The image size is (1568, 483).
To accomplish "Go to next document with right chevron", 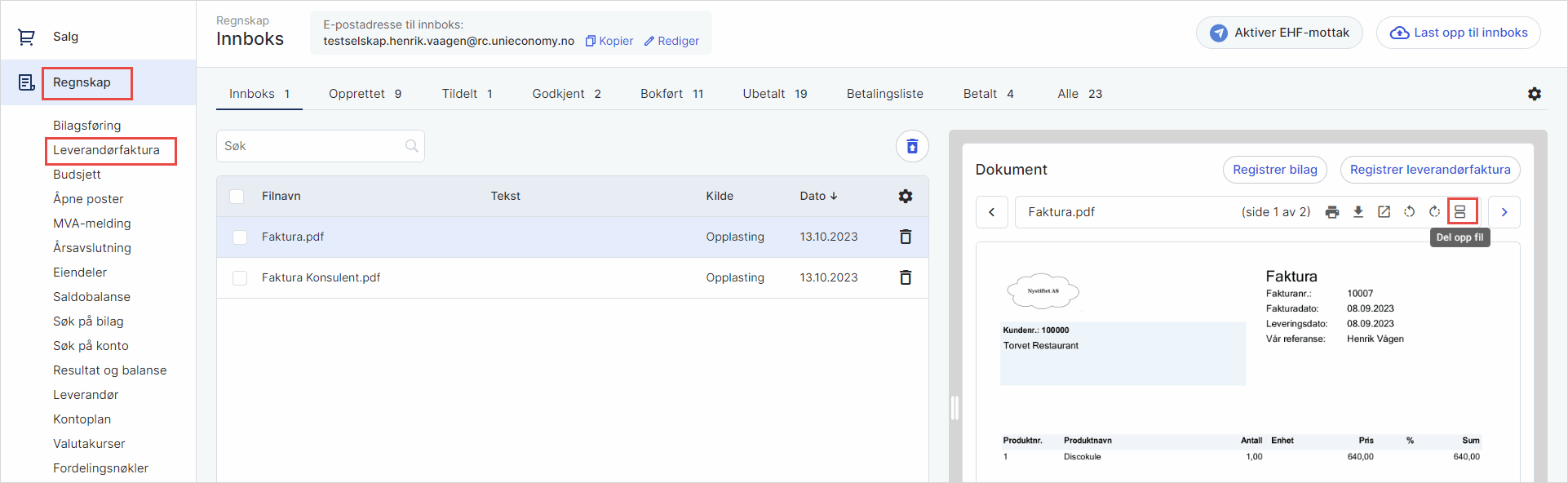I will click(1504, 212).
